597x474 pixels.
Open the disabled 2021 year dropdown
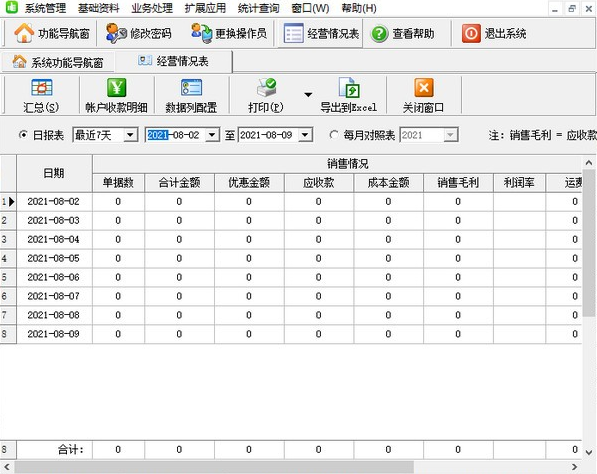point(450,135)
